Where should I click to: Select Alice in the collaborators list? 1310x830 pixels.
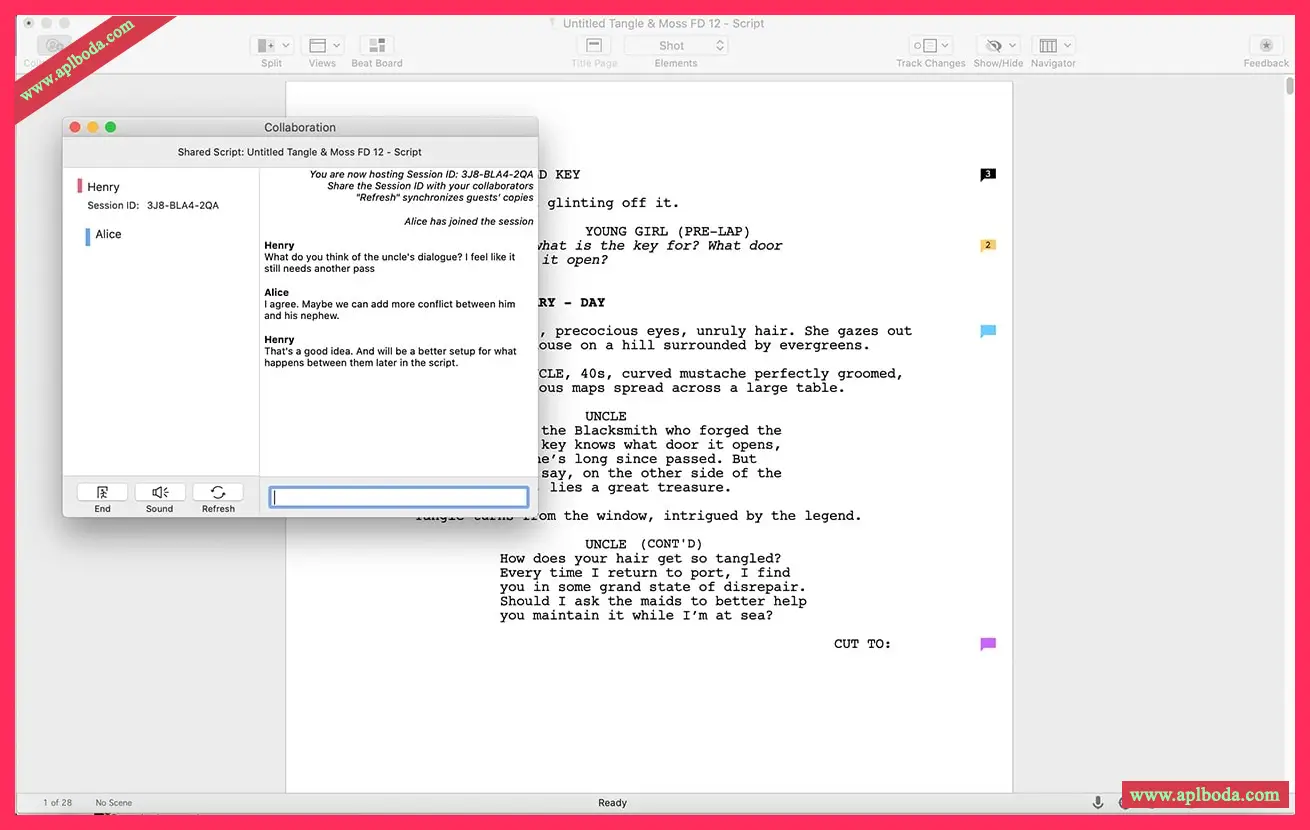[108, 235]
